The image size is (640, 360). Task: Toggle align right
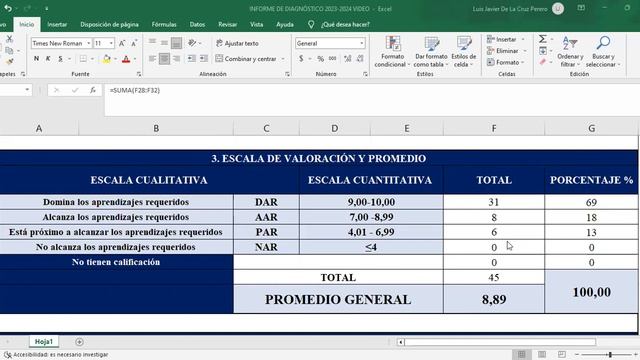point(176,59)
